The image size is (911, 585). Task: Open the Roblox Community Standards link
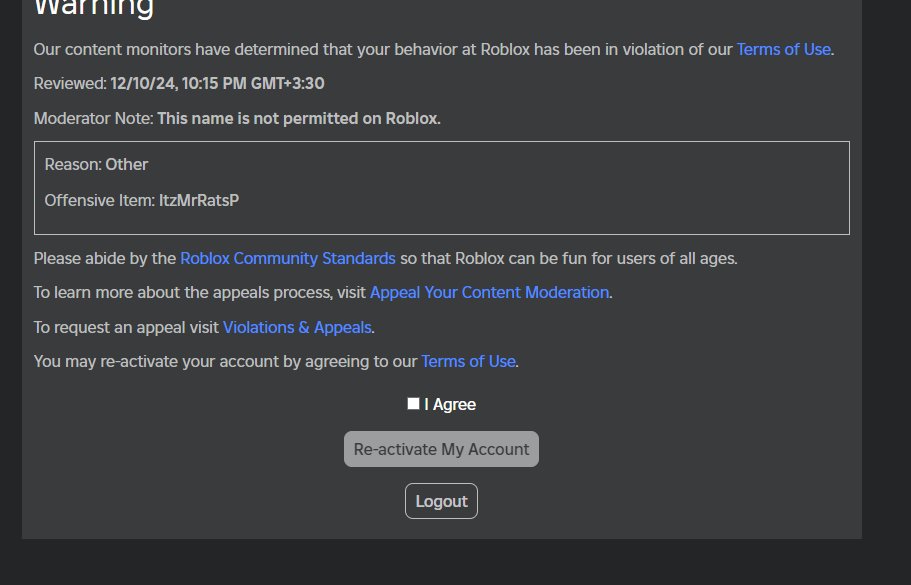[x=288, y=258]
